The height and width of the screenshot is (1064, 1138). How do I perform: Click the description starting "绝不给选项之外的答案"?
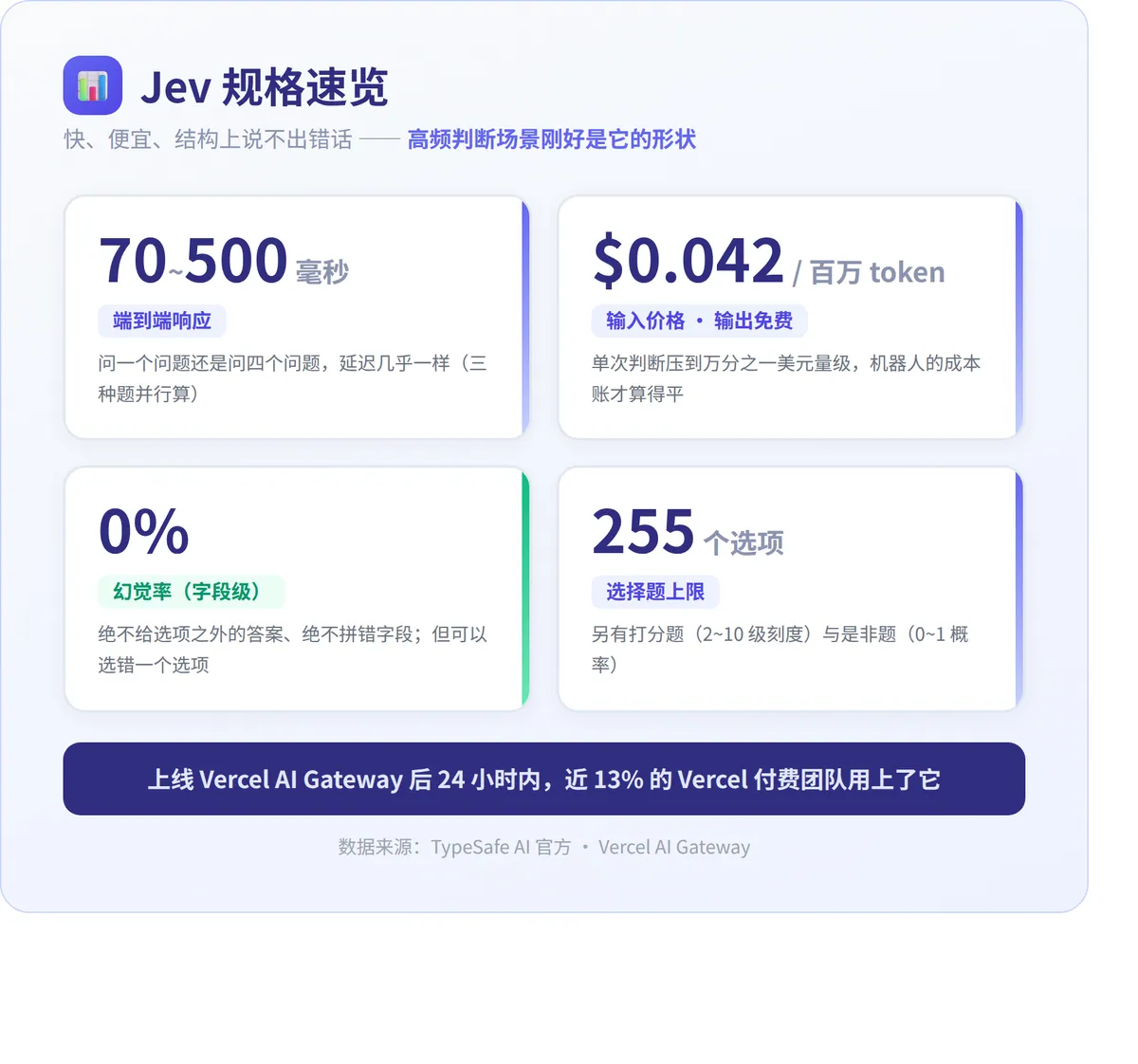tap(292, 650)
